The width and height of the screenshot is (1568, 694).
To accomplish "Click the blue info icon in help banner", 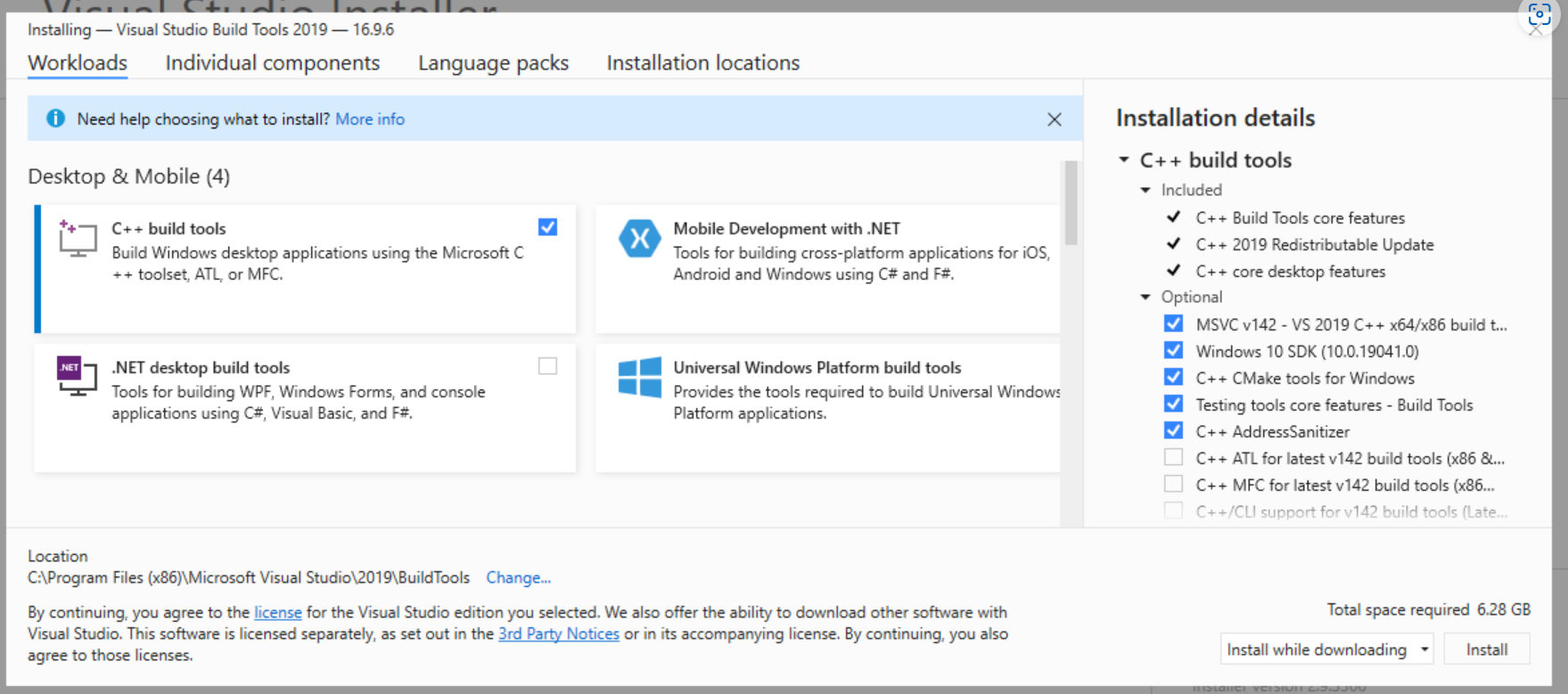I will click(55, 118).
